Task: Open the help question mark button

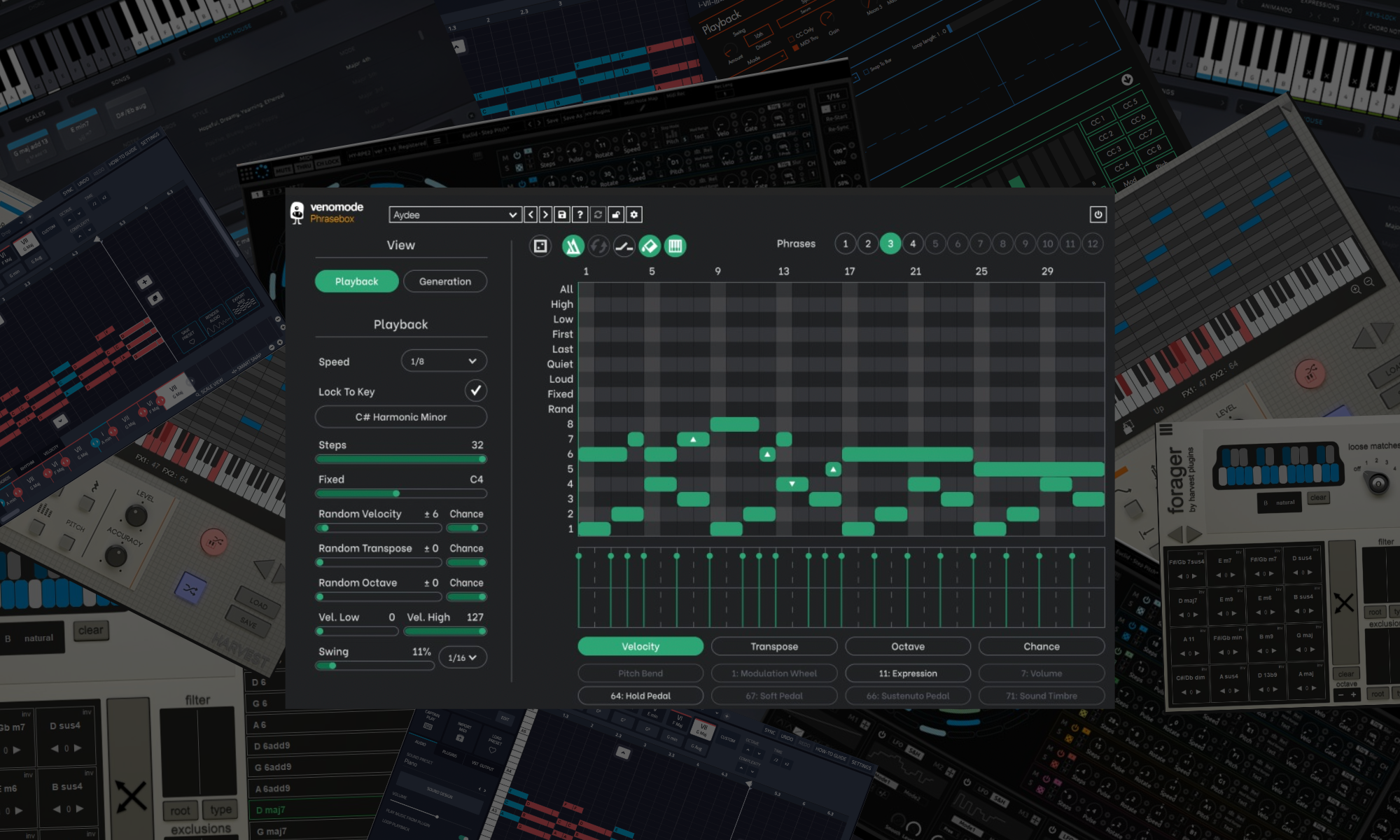Action: [580, 215]
